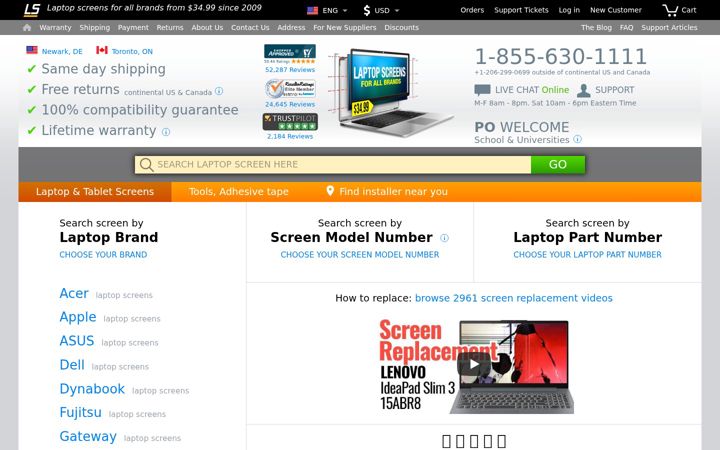The width and height of the screenshot is (720, 450).
Task: Select Gateway laptop screens
Action: point(88,436)
